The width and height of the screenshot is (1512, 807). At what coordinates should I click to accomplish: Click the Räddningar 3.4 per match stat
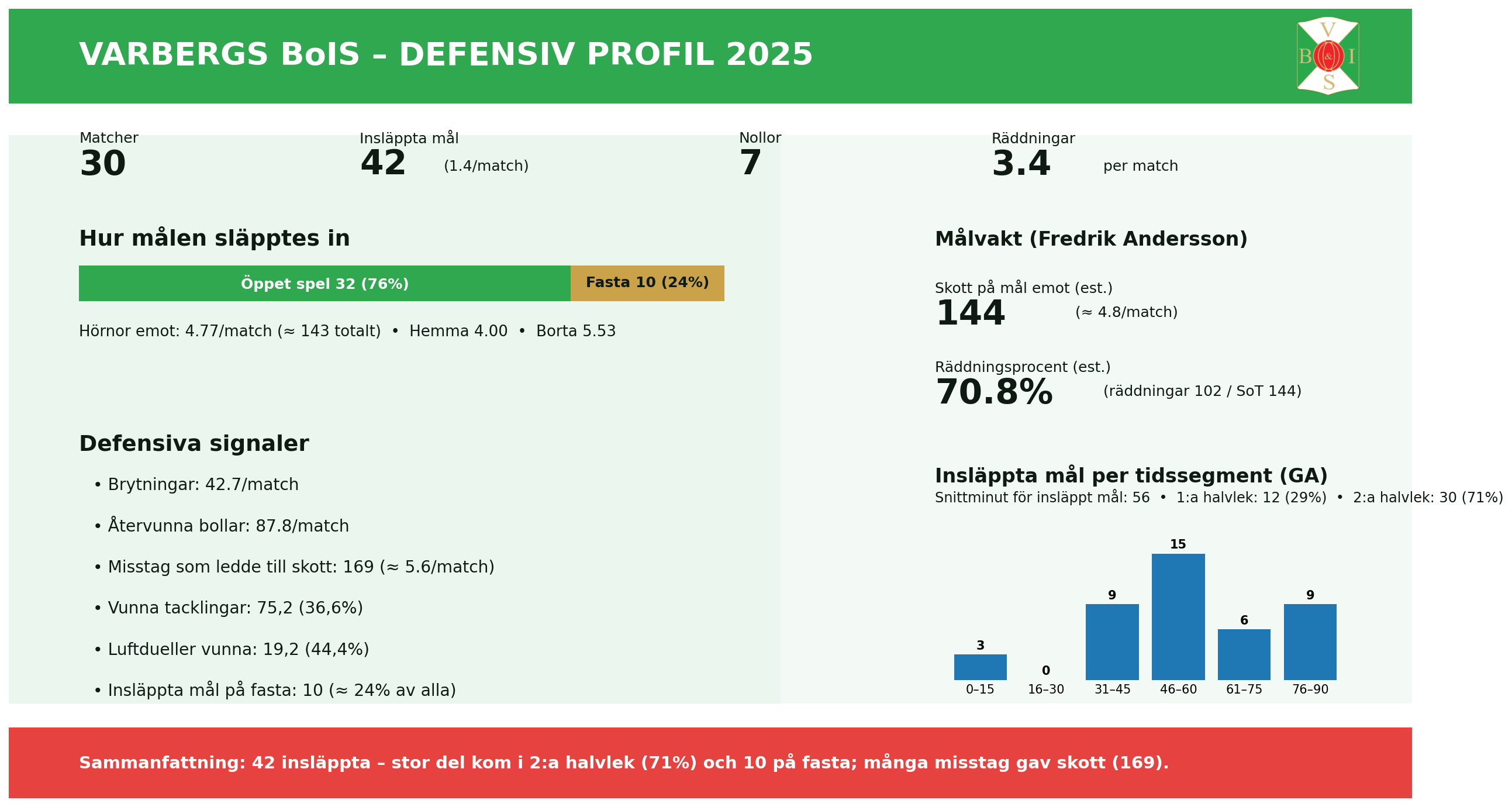1021,164
